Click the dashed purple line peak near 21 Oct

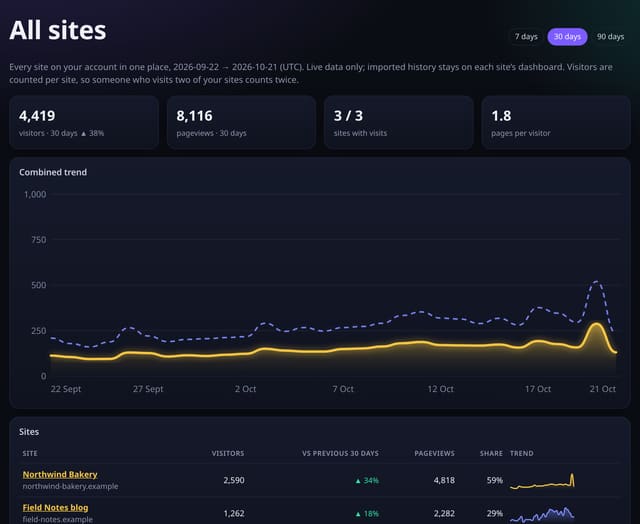pyautogui.click(x=597, y=281)
